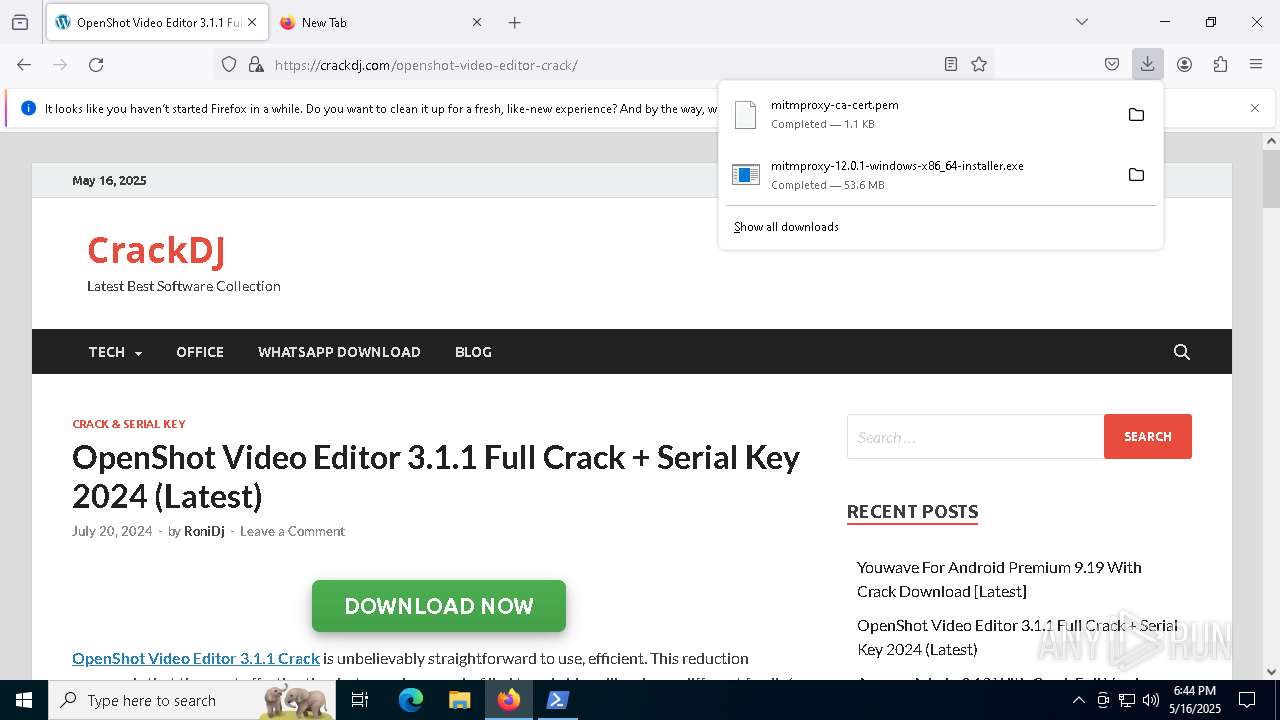List all tabs dropdown arrow
The width and height of the screenshot is (1280, 720).
1081,22
